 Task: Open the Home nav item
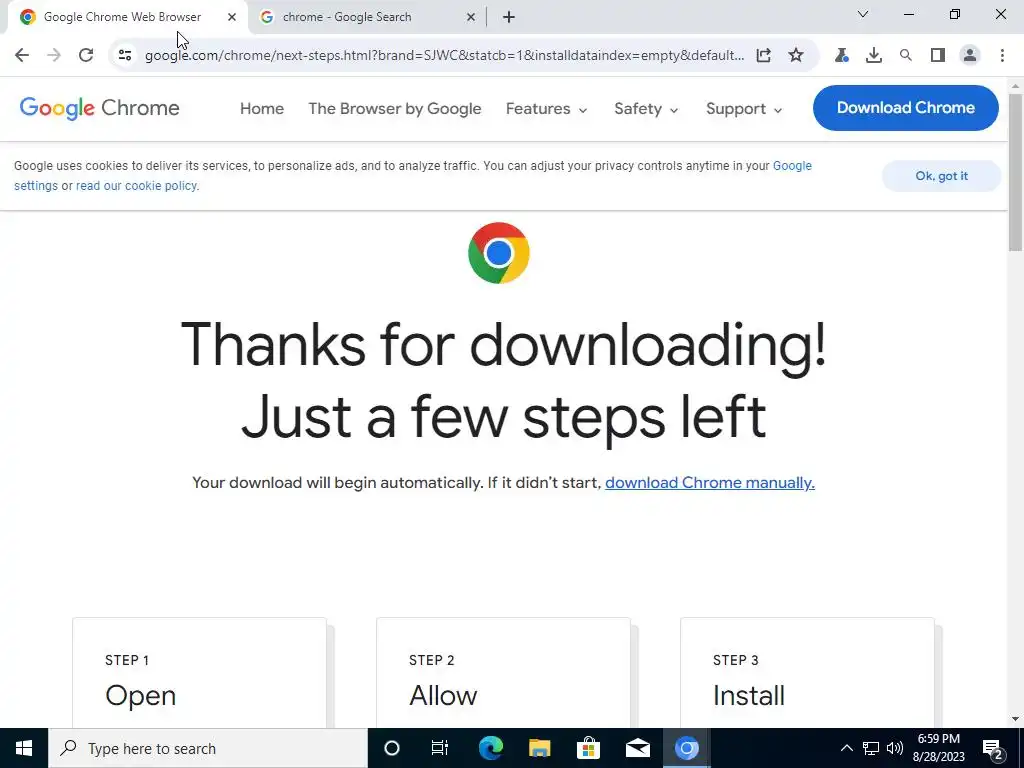(262, 108)
